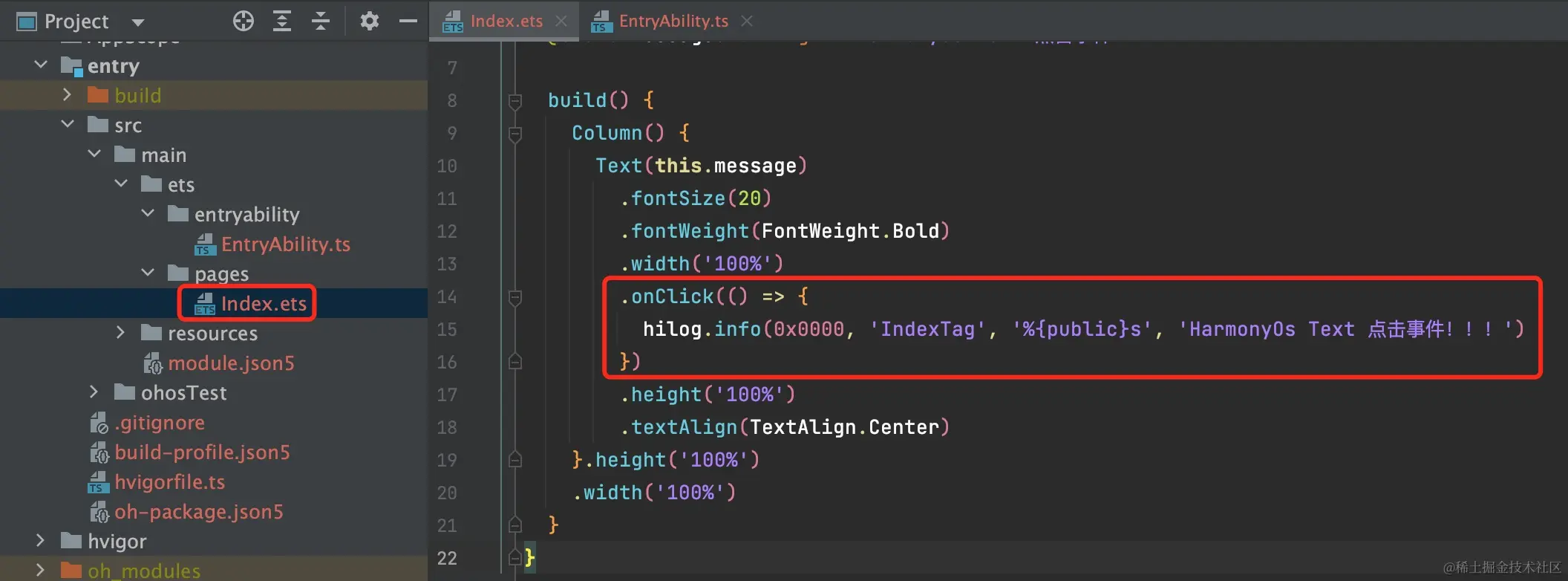Click the hvigorfile.ts file icon
The image size is (1568, 581).
tap(99, 482)
